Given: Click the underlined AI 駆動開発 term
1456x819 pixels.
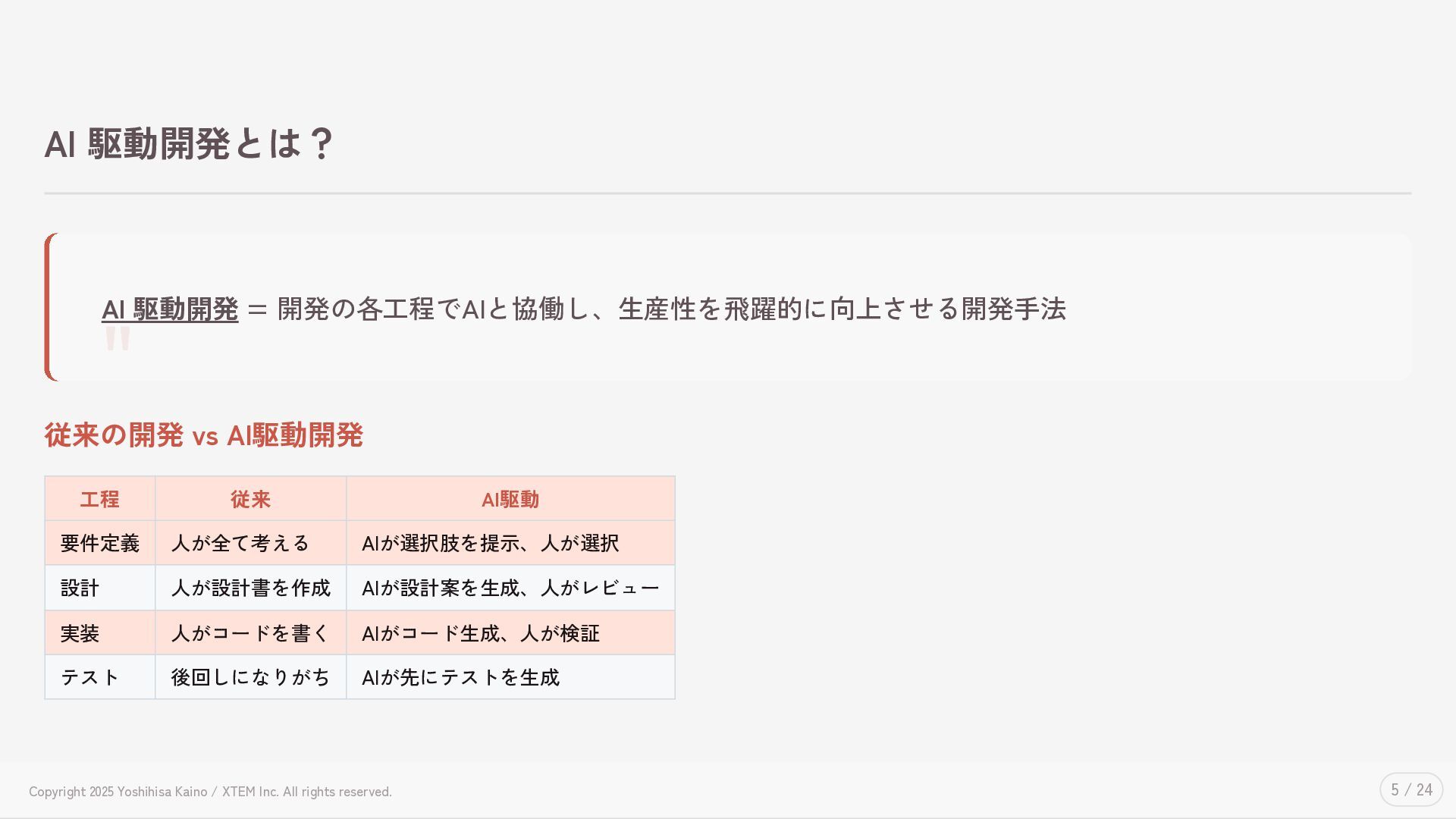Looking at the screenshot, I should (170, 309).
